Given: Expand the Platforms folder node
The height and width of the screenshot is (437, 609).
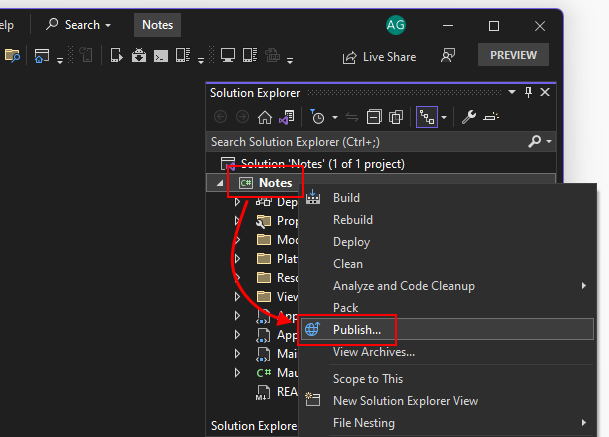Looking at the screenshot, I should [x=237, y=259].
